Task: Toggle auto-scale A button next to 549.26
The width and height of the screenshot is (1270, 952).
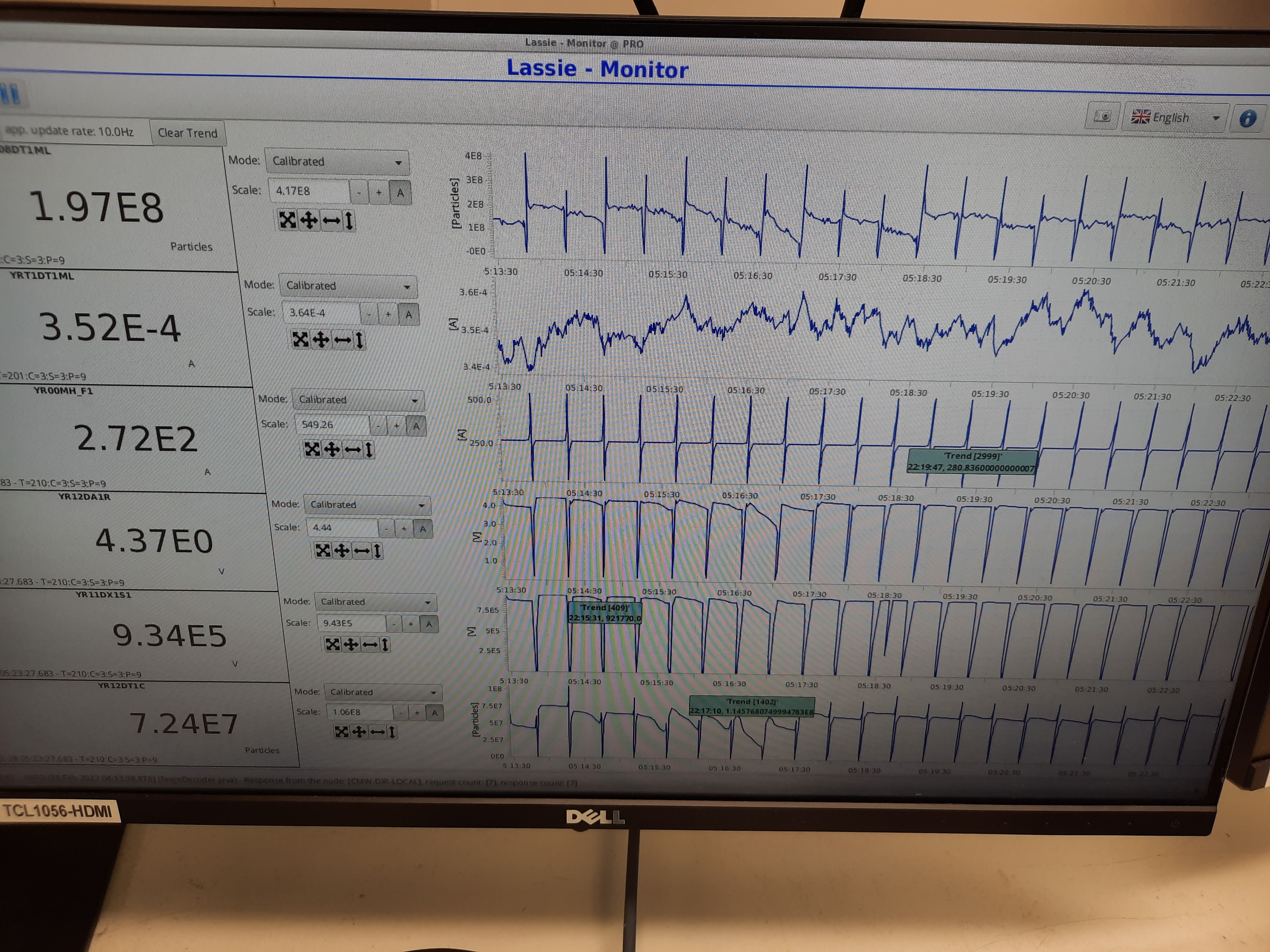Action: tap(416, 426)
